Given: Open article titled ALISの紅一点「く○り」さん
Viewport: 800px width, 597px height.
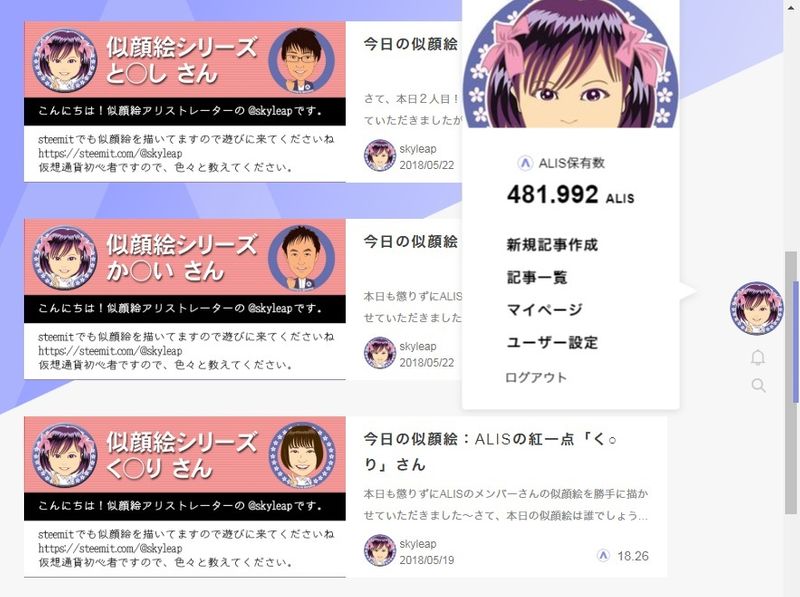Looking at the screenshot, I should coord(491,452).
